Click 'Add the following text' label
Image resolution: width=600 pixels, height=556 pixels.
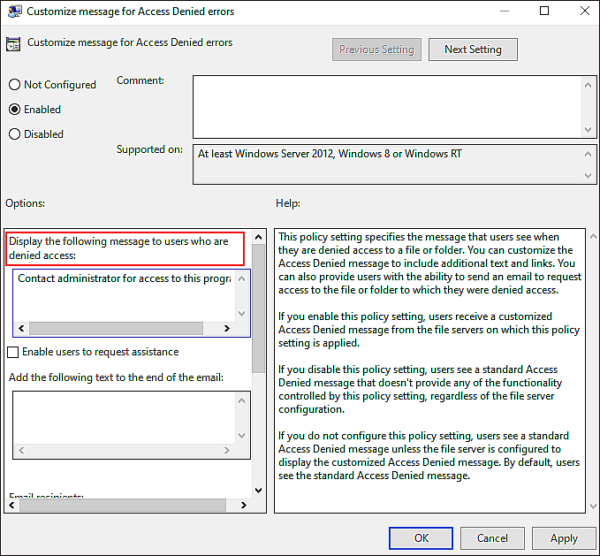pos(116,378)
